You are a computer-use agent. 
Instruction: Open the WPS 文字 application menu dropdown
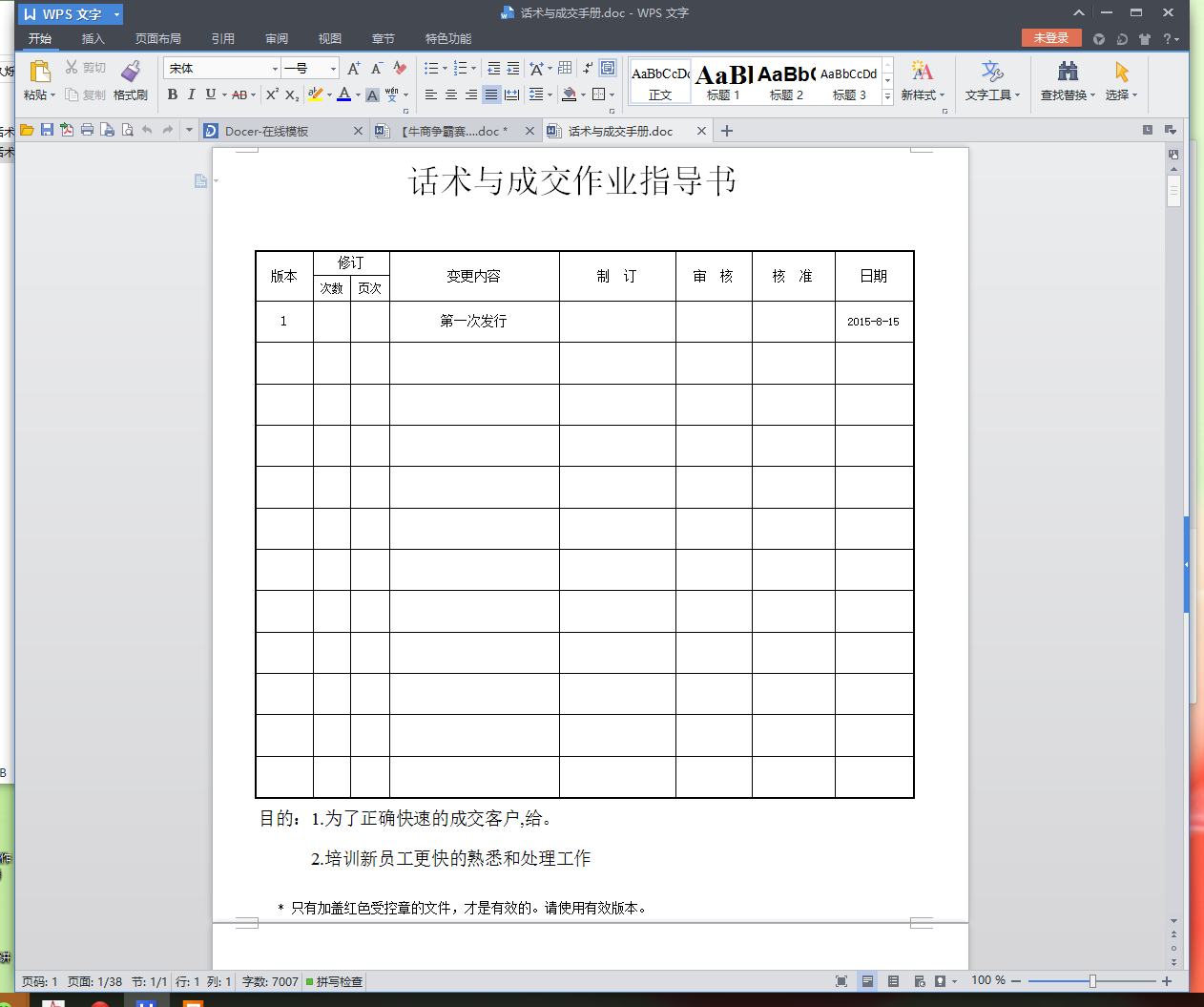(117, 14)
